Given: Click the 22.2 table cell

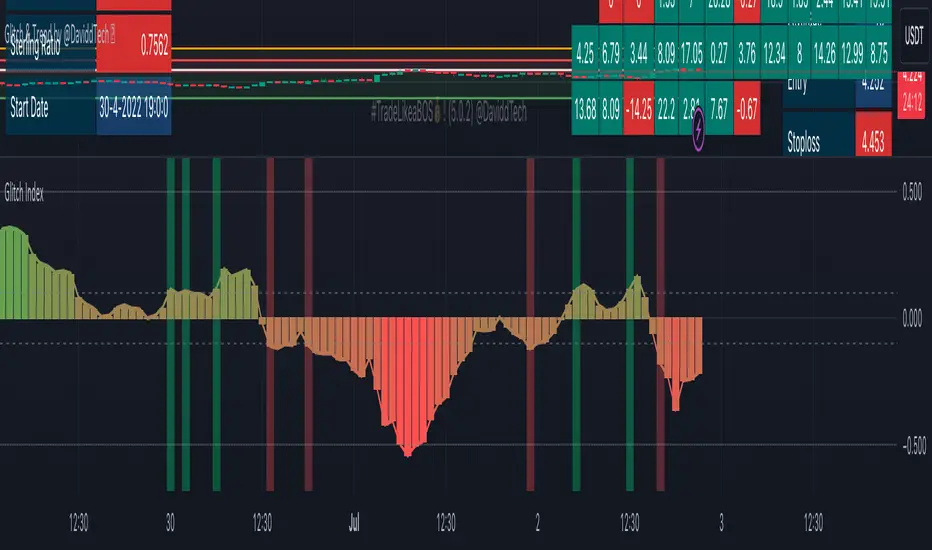Looking at the screenshot, I should (x=666, y=109).
